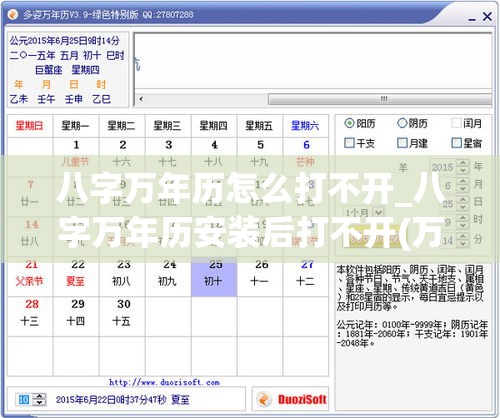
Task: Click the 星期一 column header
Action: [76, 126]
